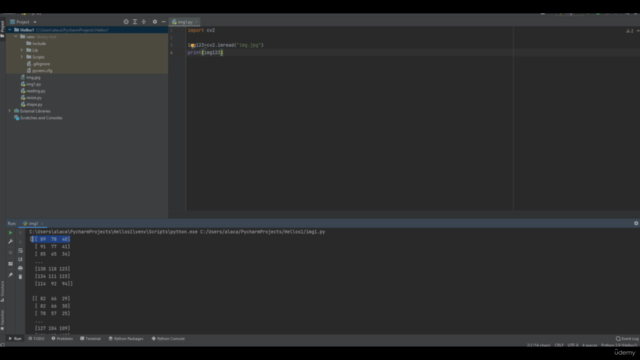The height and width of the screenshot is (360, 640).
Task: Click the Restore Layout icon in Run panel
Action: pos(11,264)
